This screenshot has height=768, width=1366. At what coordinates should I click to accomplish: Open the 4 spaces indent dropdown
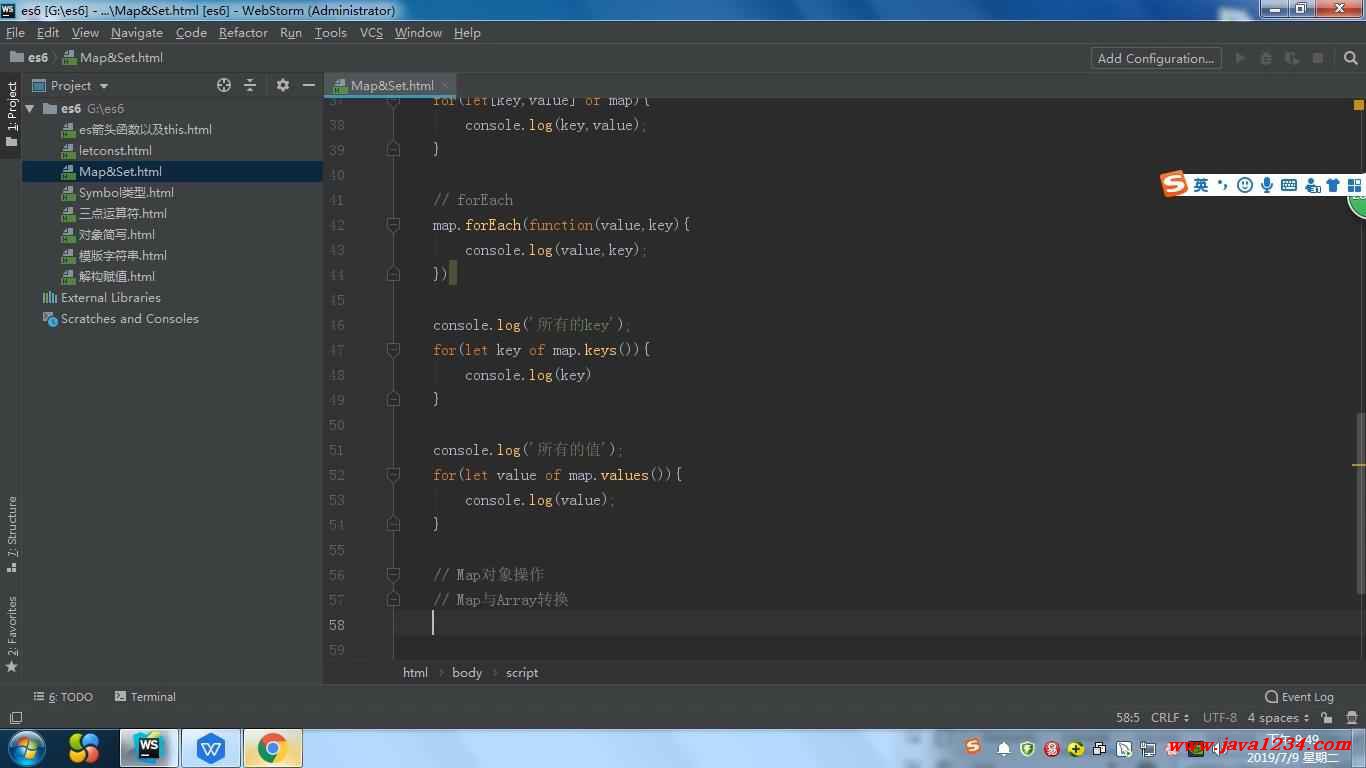pyautogui.click(x=1278, y=718)
